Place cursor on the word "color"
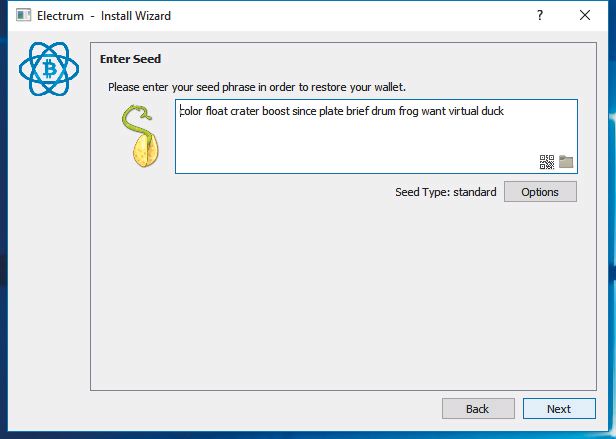Viewport: 616px width, 439px height. coord(191,111)
